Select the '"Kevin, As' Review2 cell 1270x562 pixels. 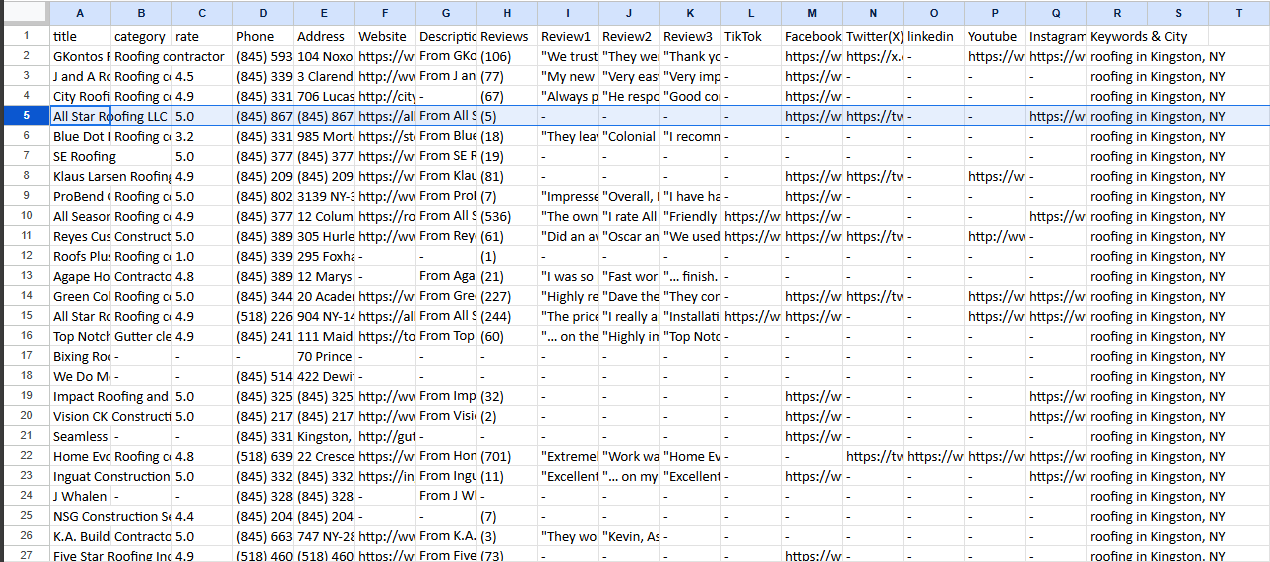click(629, 536)
